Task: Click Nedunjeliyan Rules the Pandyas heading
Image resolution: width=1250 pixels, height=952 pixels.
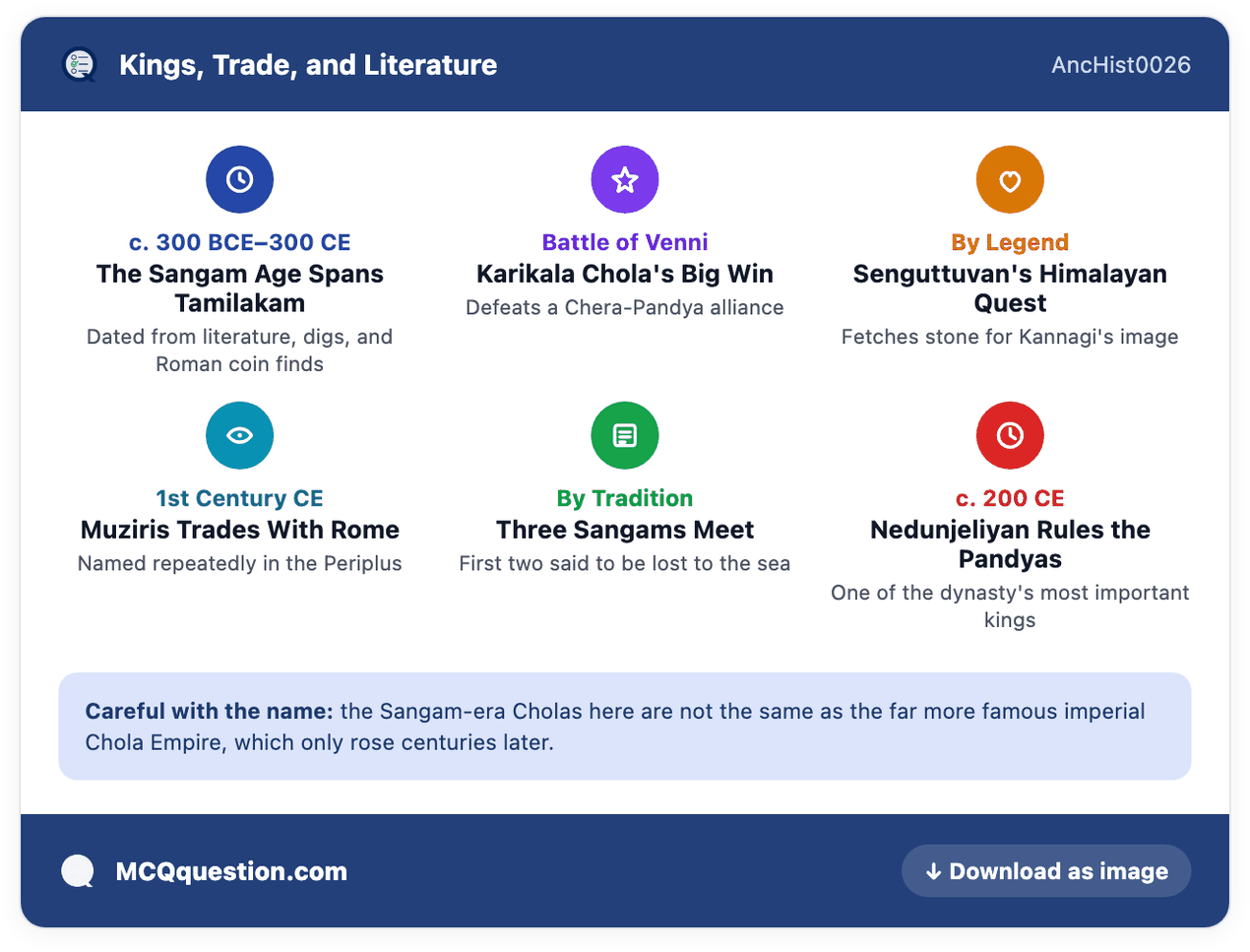Action: point(1010,544)
